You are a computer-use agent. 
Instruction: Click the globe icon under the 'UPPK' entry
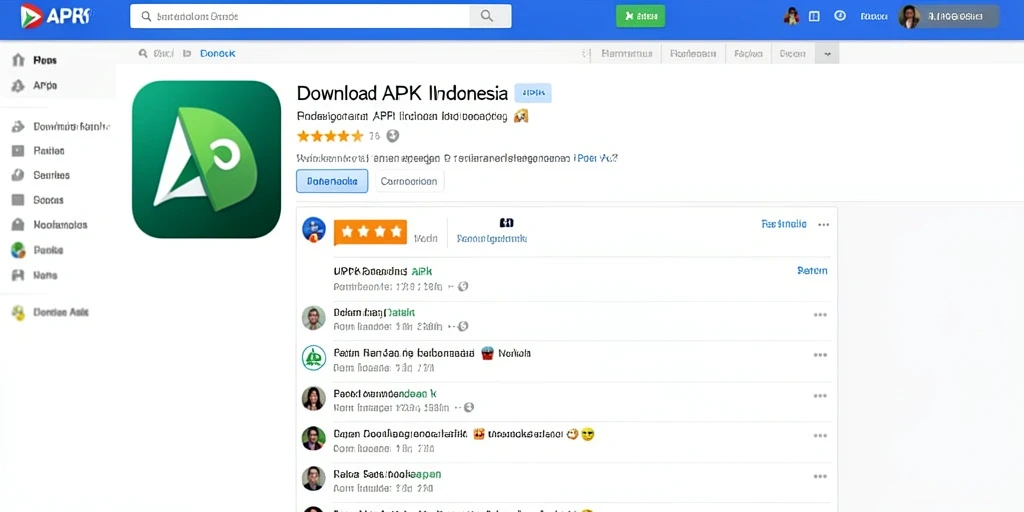click(463, 286)
